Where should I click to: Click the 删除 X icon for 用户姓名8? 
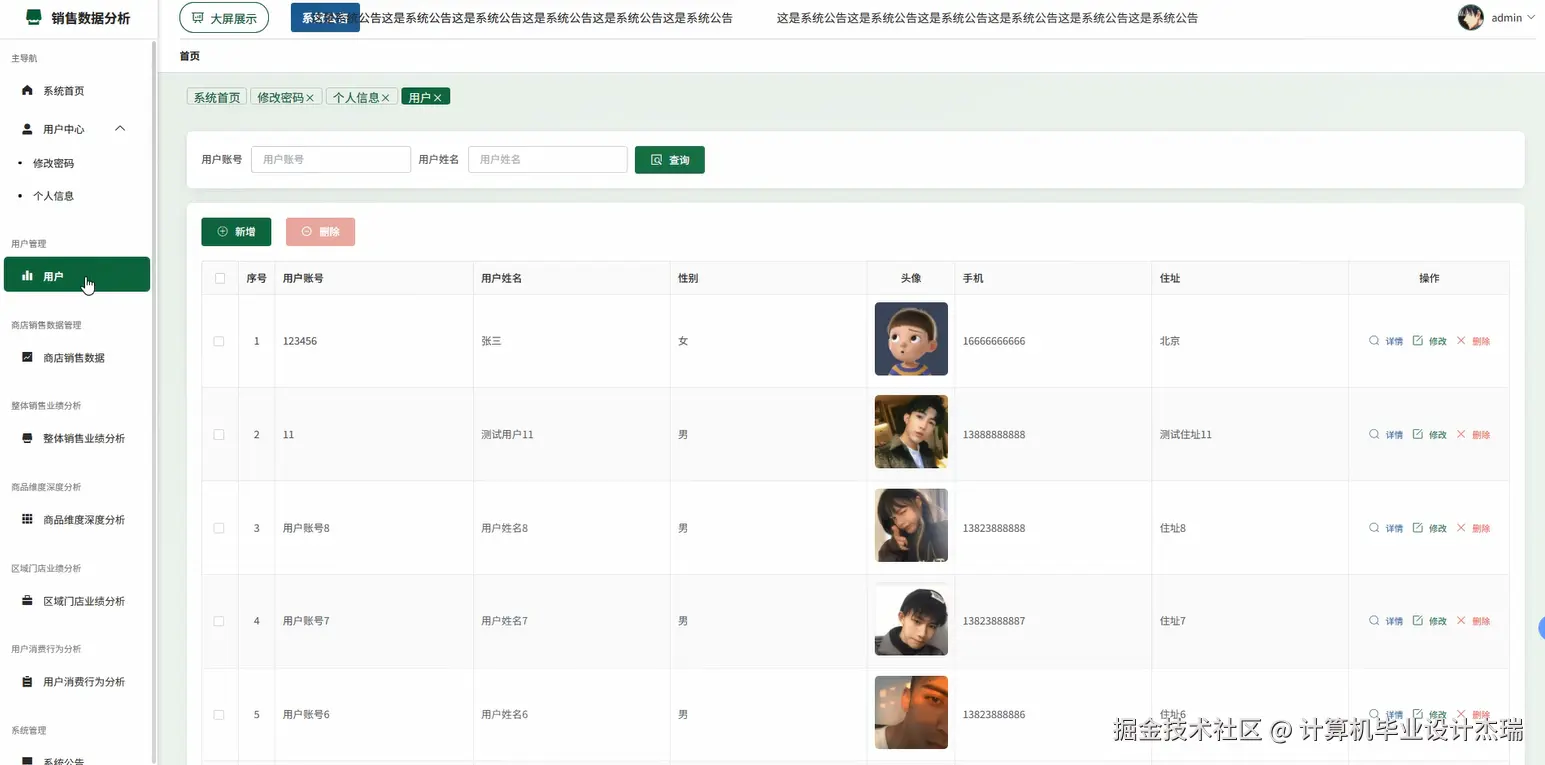tap(1460, 528)
